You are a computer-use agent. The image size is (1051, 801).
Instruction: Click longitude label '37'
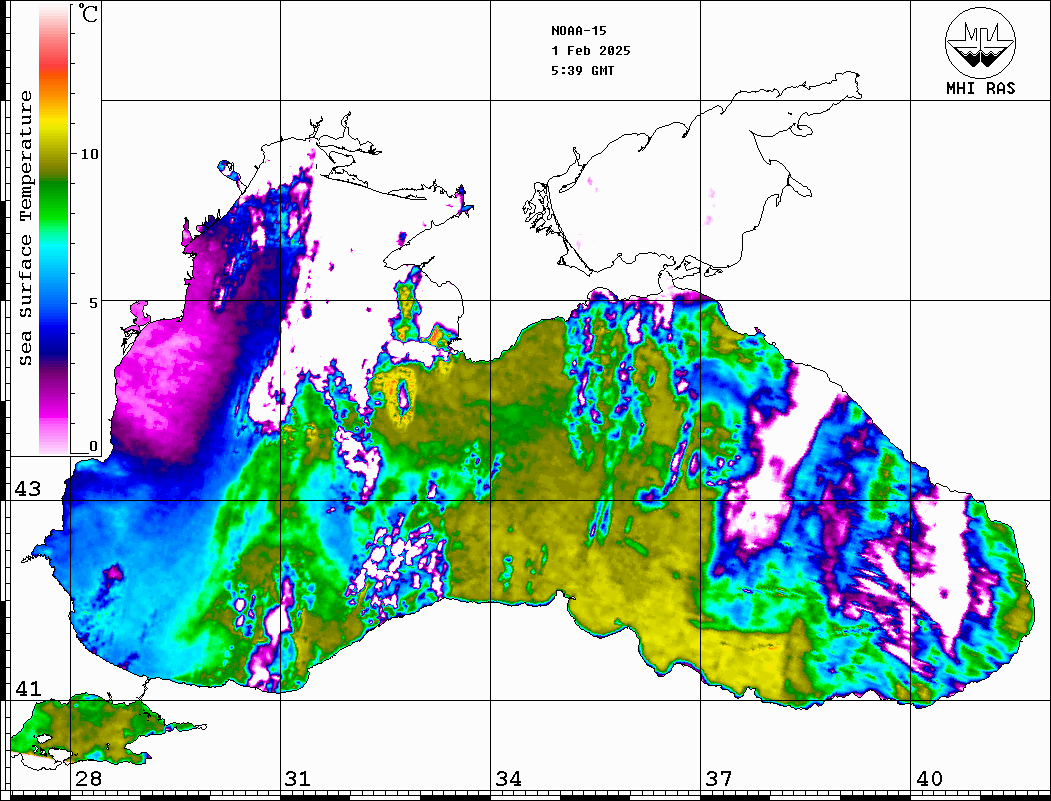point(719,778)
